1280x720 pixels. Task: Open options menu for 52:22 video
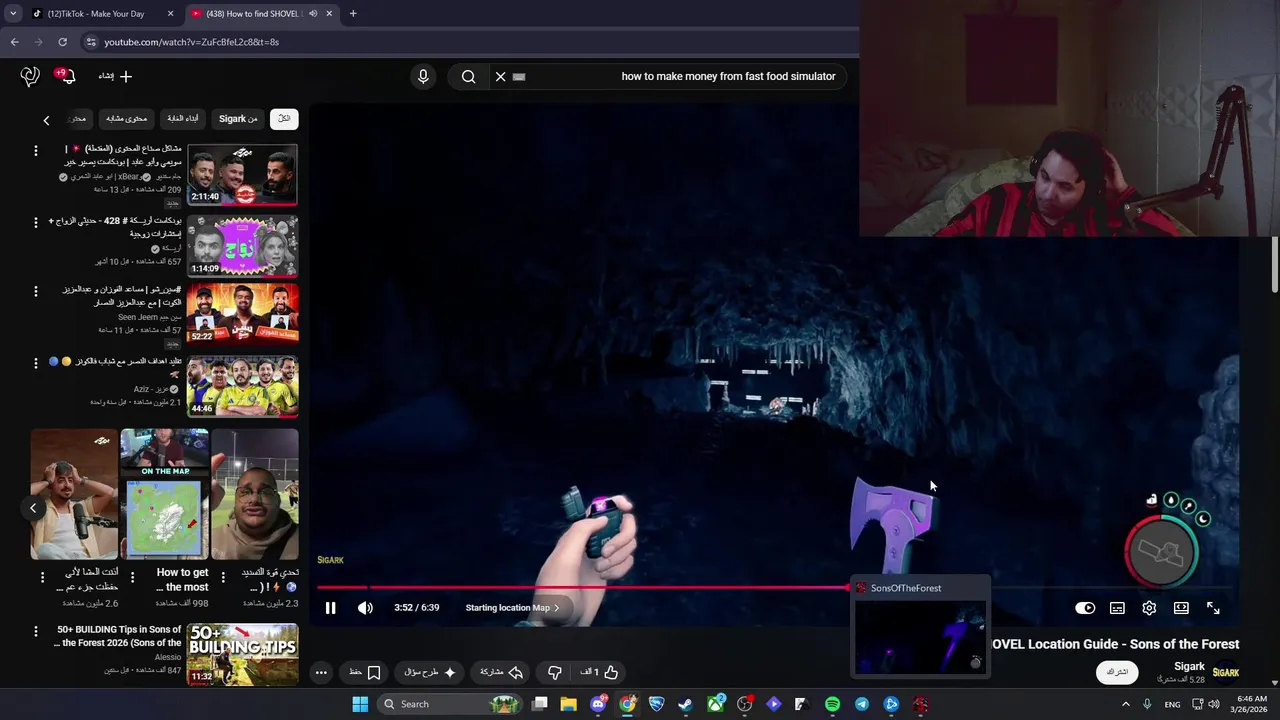point(36,291)
